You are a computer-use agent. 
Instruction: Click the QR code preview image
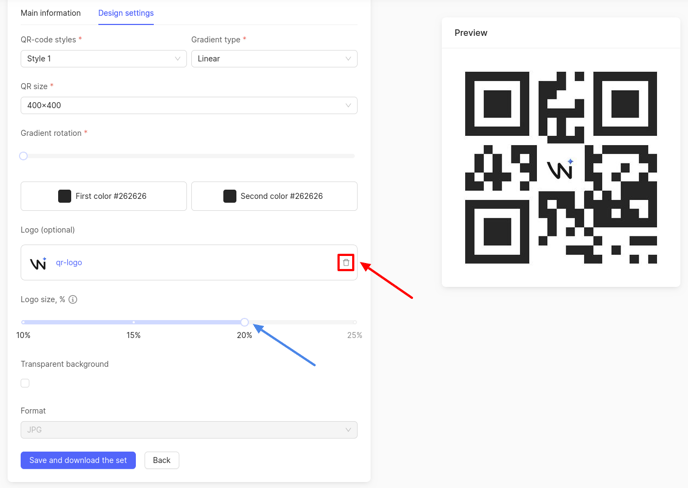tap(560, 167)
